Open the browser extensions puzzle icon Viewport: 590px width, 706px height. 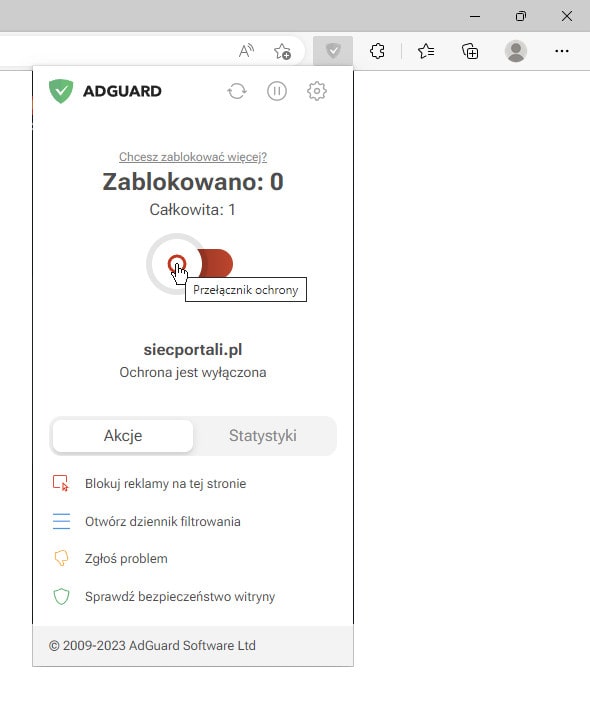pyautogui.click(x=377, y=51)
